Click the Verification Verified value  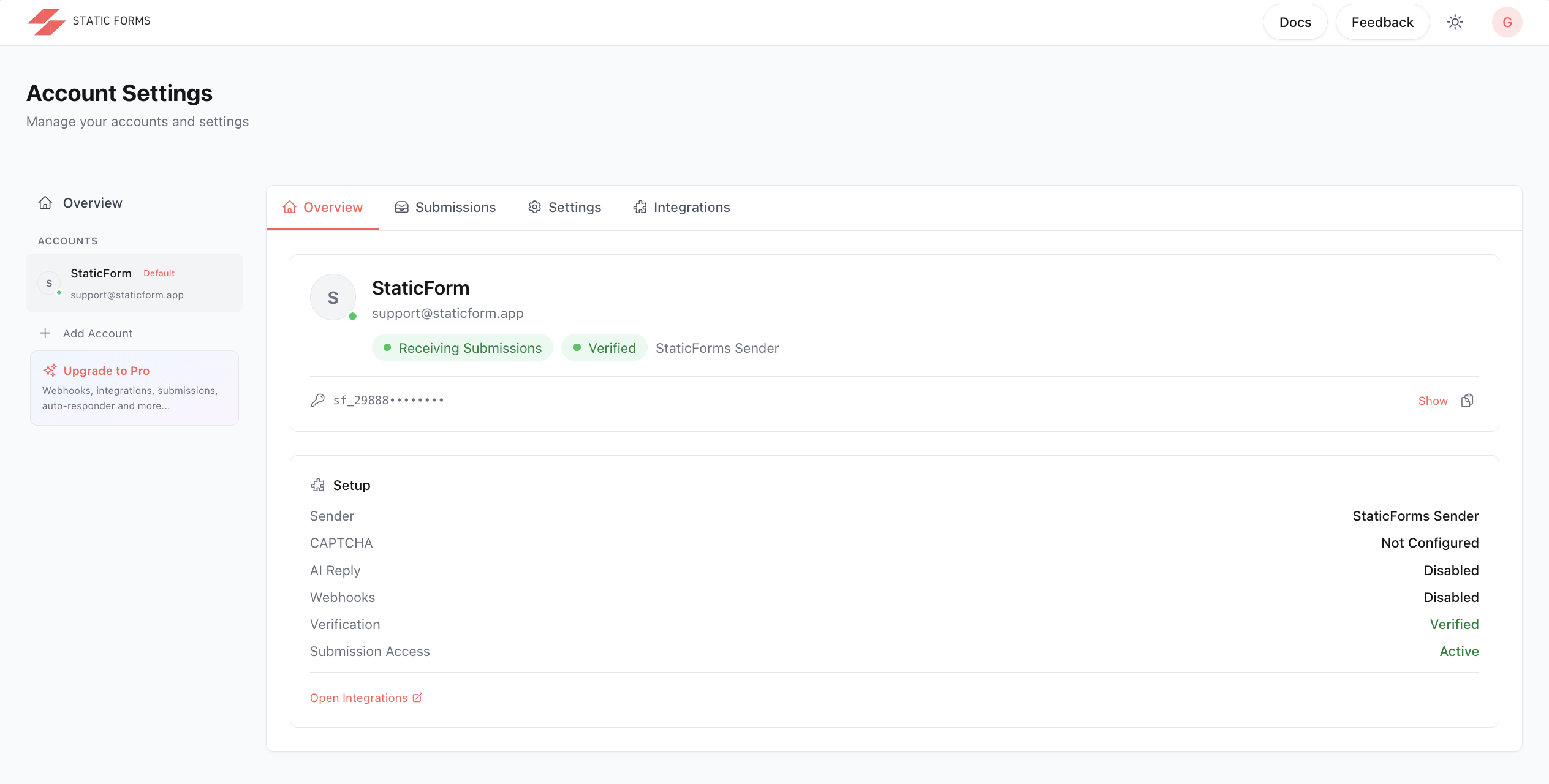1454,624
